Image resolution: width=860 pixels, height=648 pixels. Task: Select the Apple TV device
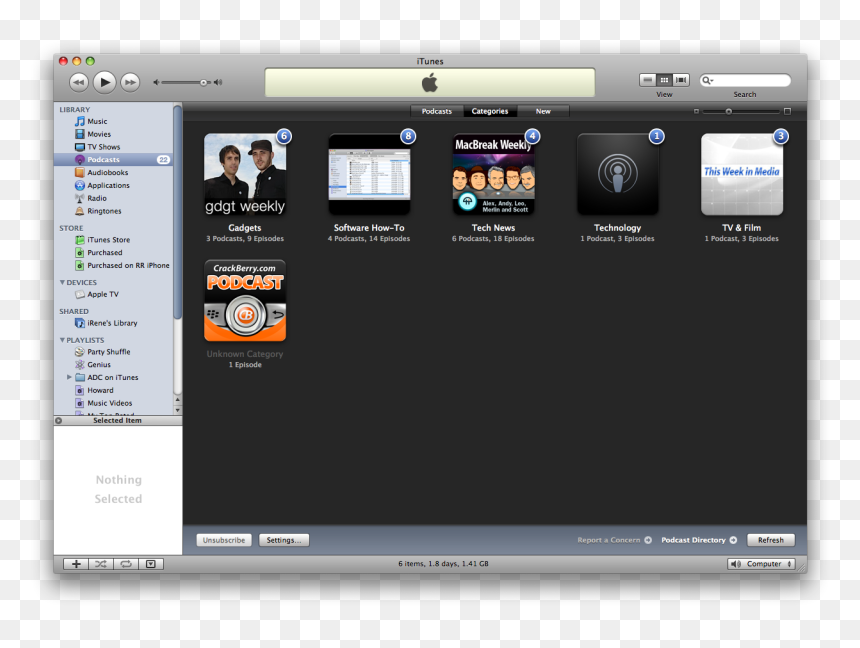pos(103,294)
